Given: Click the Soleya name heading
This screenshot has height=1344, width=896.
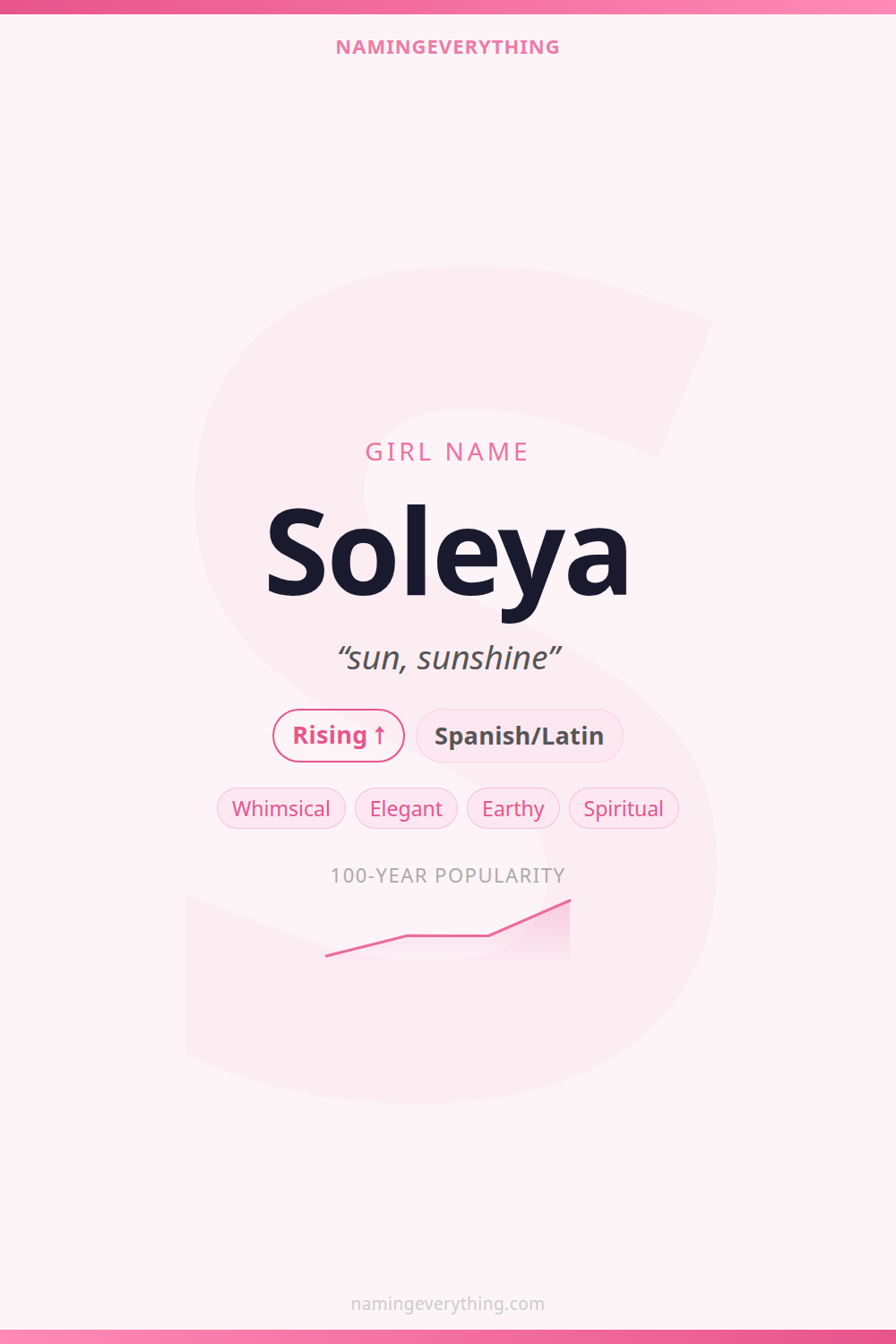Looking at the screenshot, I should [x=447, y=556].
